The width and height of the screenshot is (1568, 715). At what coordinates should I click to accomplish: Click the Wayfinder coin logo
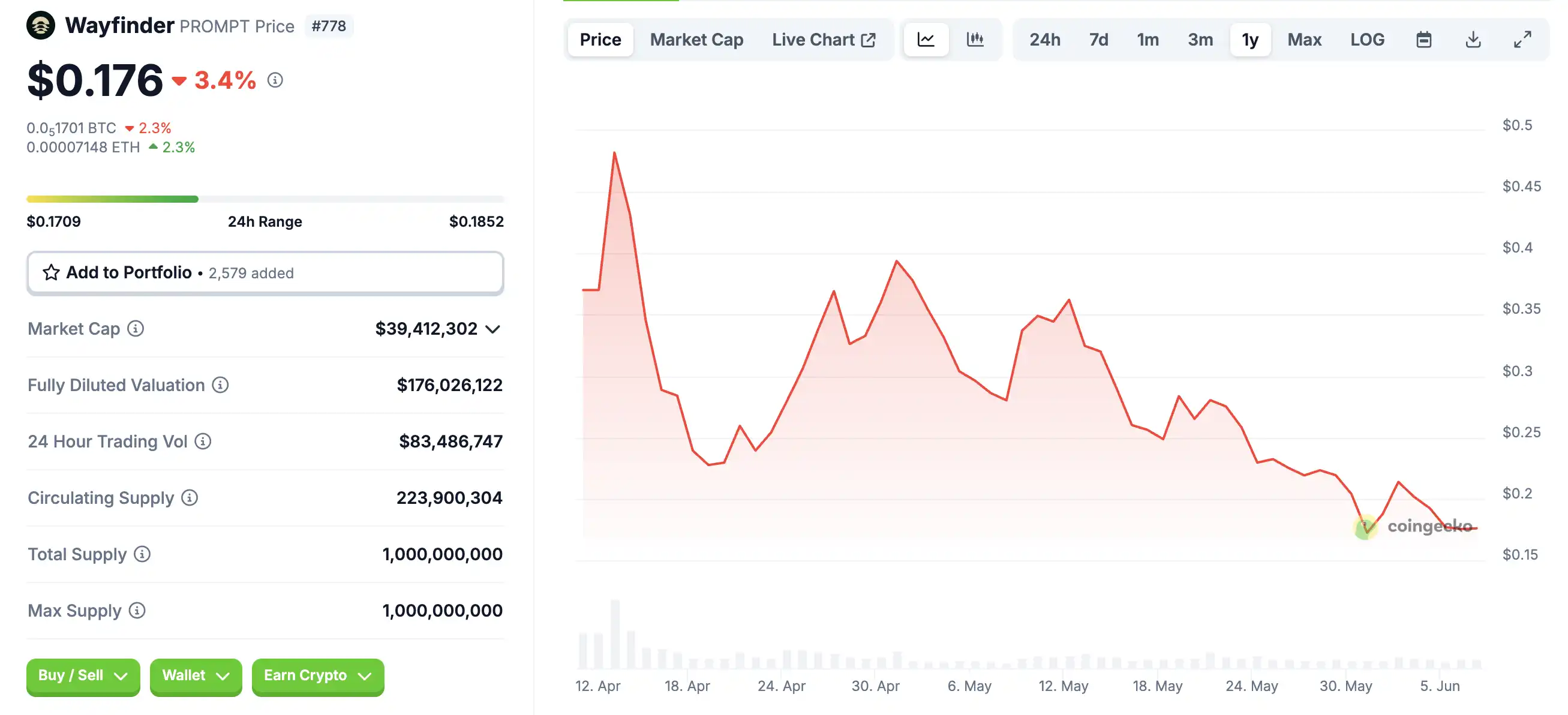(x=41, y=26)
